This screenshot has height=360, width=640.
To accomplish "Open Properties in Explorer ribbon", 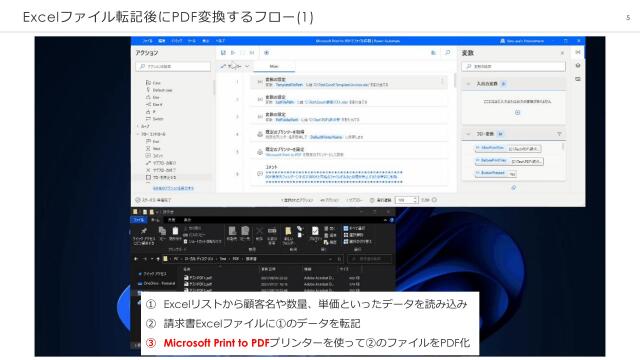I will tap(315, 234).
